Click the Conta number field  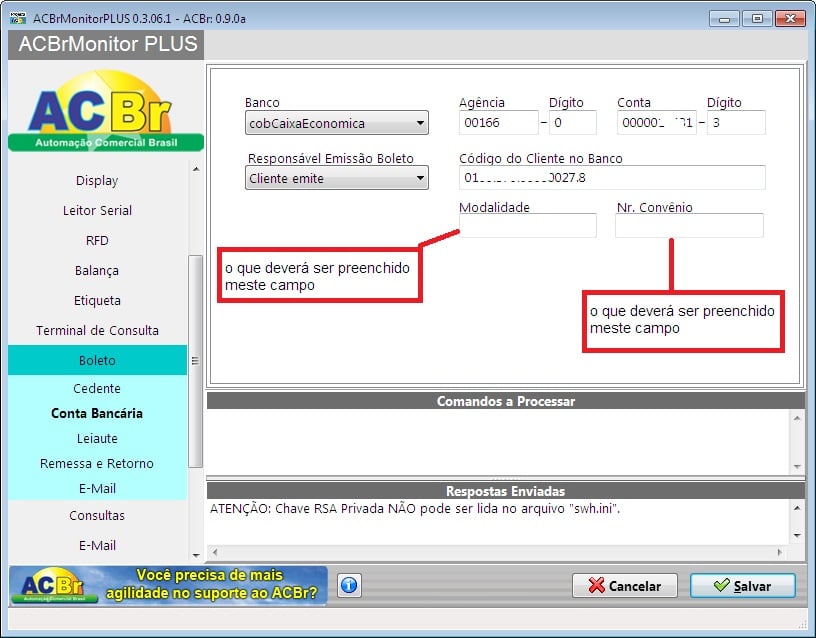(x=656, y=122)
